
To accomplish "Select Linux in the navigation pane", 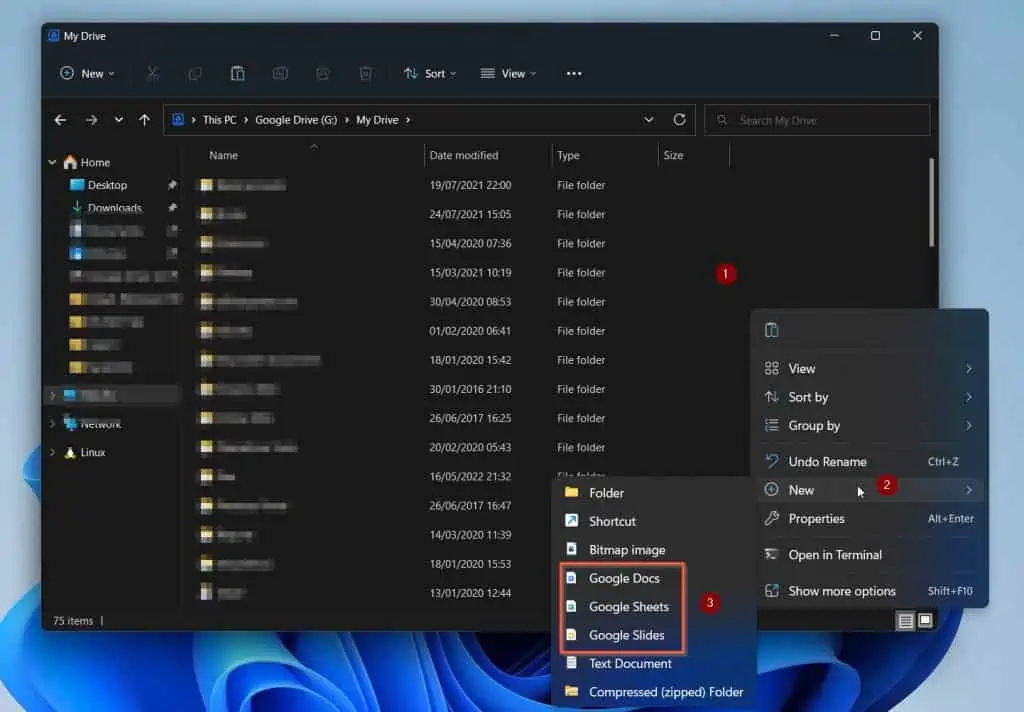I will [x=86, y=452].
